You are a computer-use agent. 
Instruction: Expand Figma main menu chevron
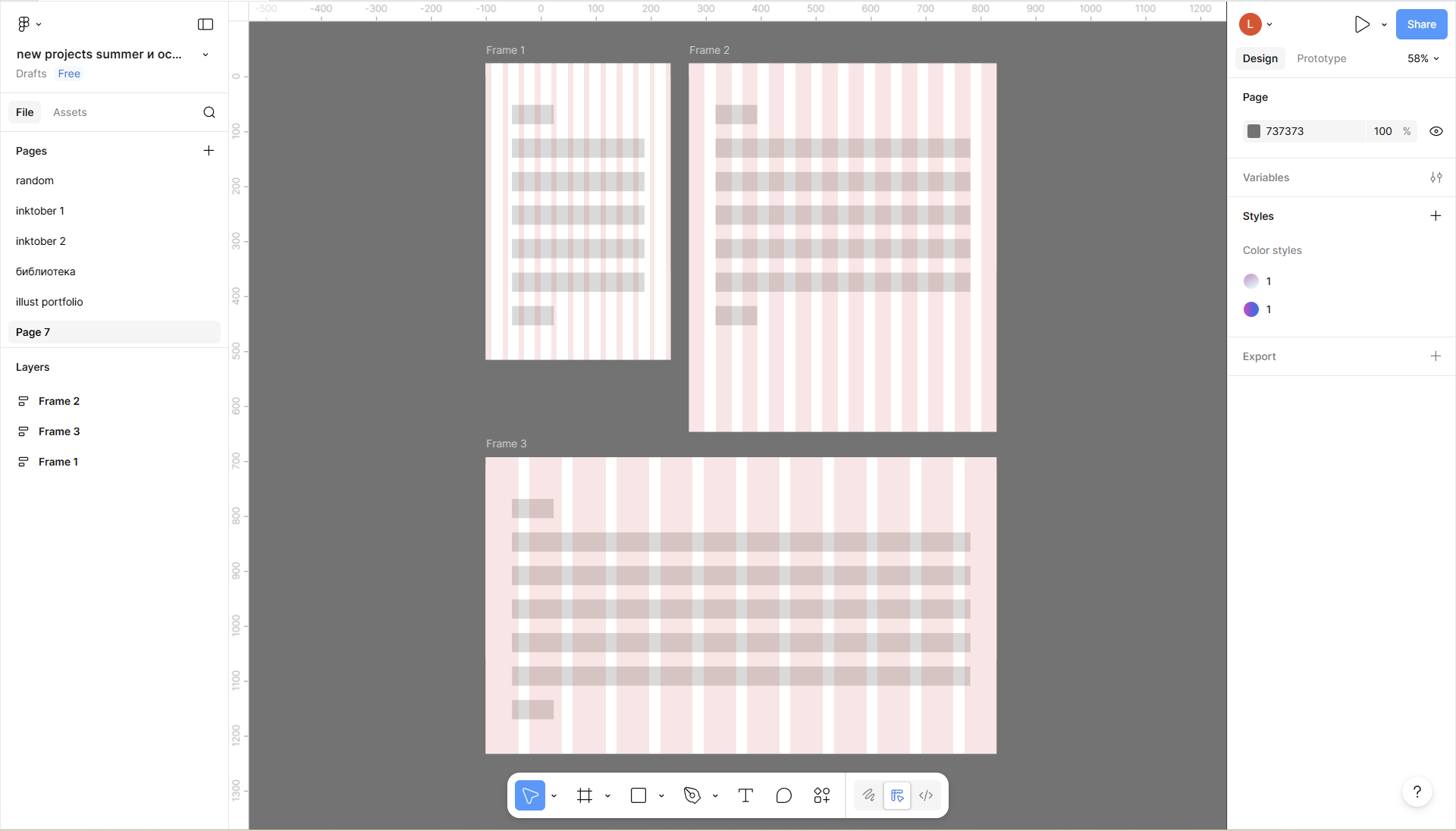[x=39, y=24]
